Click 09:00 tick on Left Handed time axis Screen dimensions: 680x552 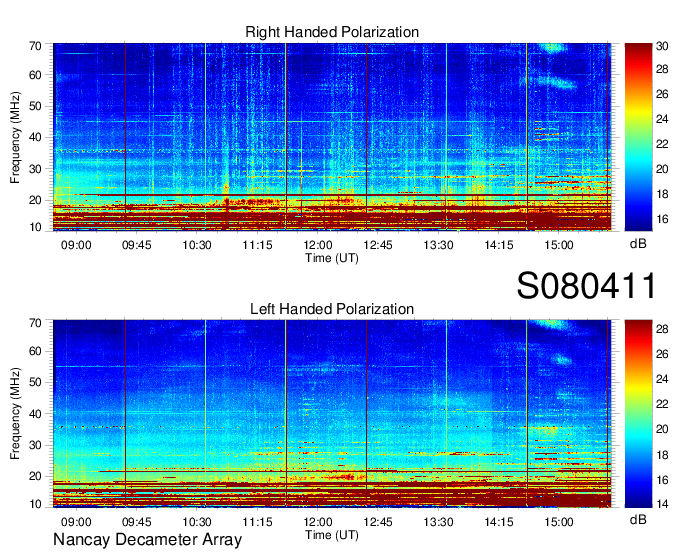76,522
